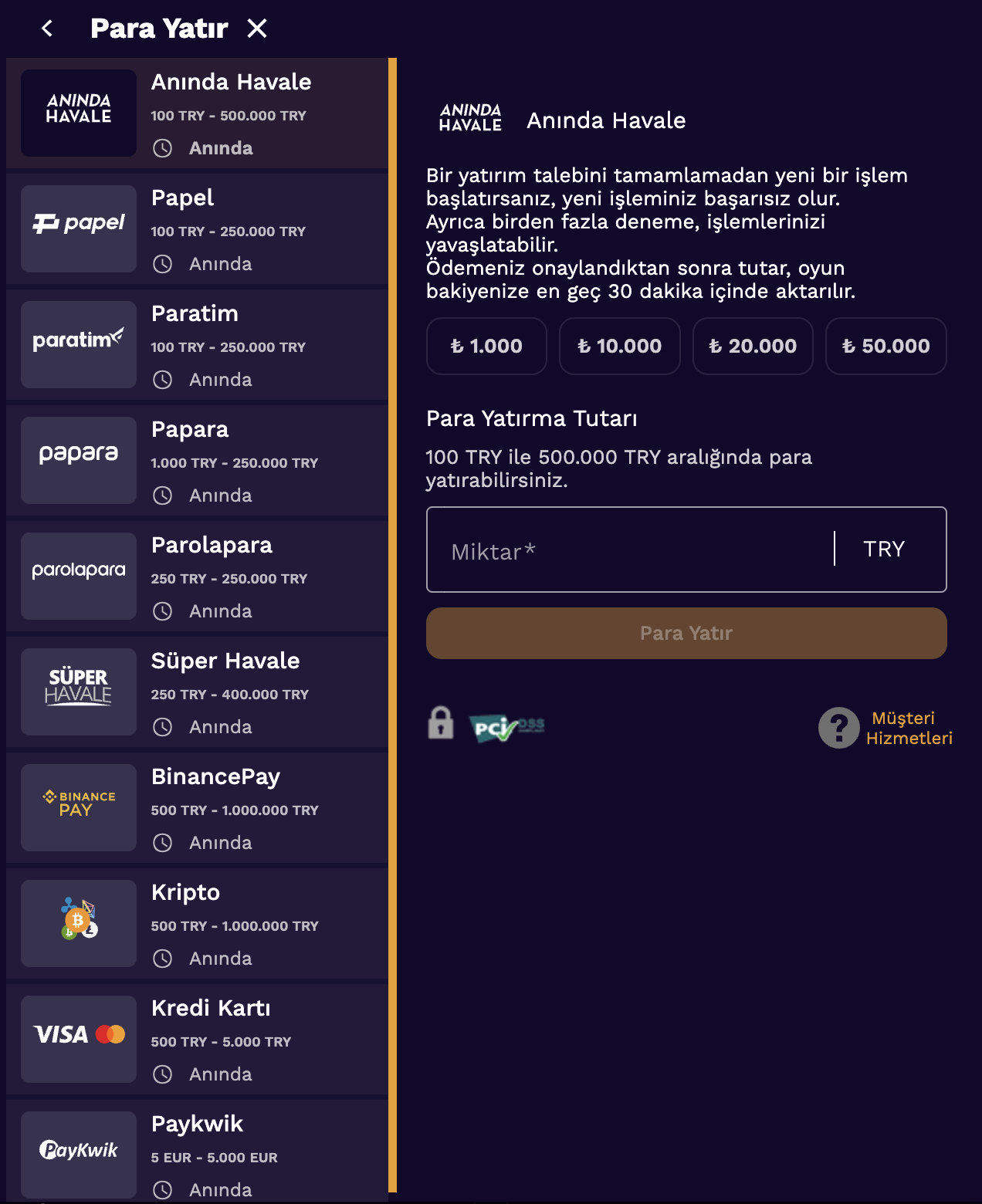
Task: Focus the Miktar amount input field
Action: coord(630,550)
